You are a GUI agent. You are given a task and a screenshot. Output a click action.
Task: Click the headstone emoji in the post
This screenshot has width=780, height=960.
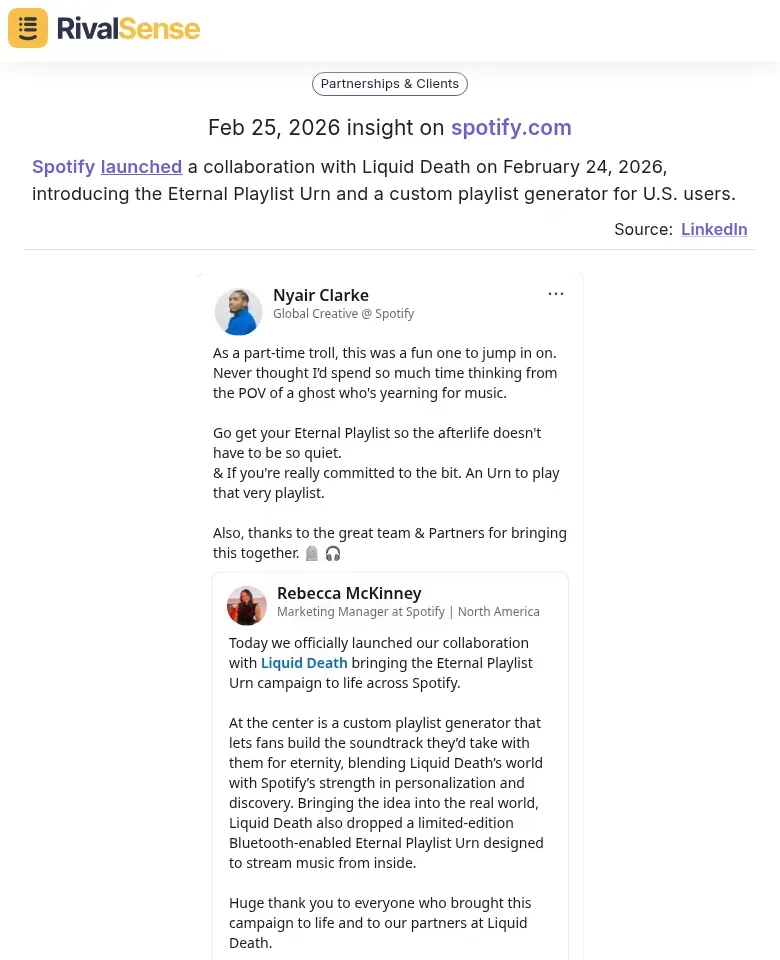tap(312, 553)
